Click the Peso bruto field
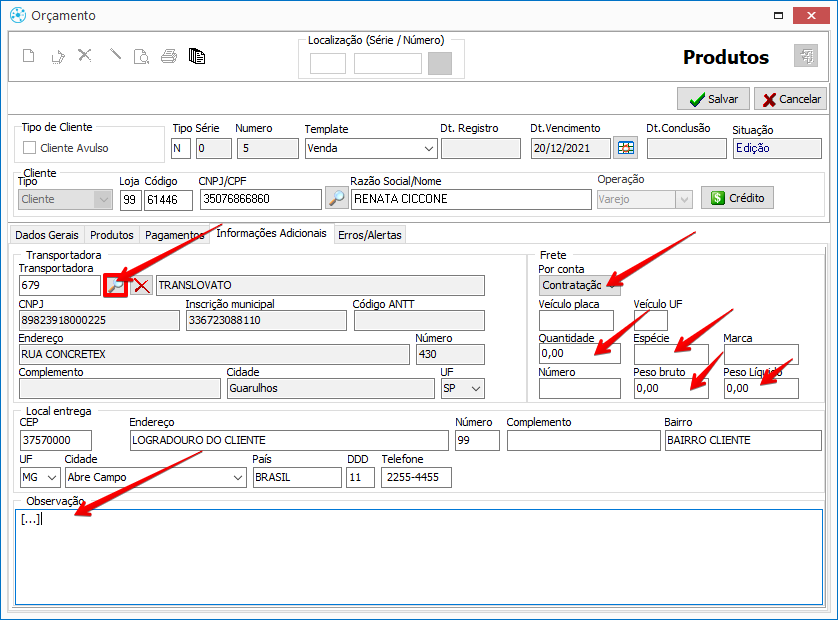 pyautogui.click(x=671, y=389)
